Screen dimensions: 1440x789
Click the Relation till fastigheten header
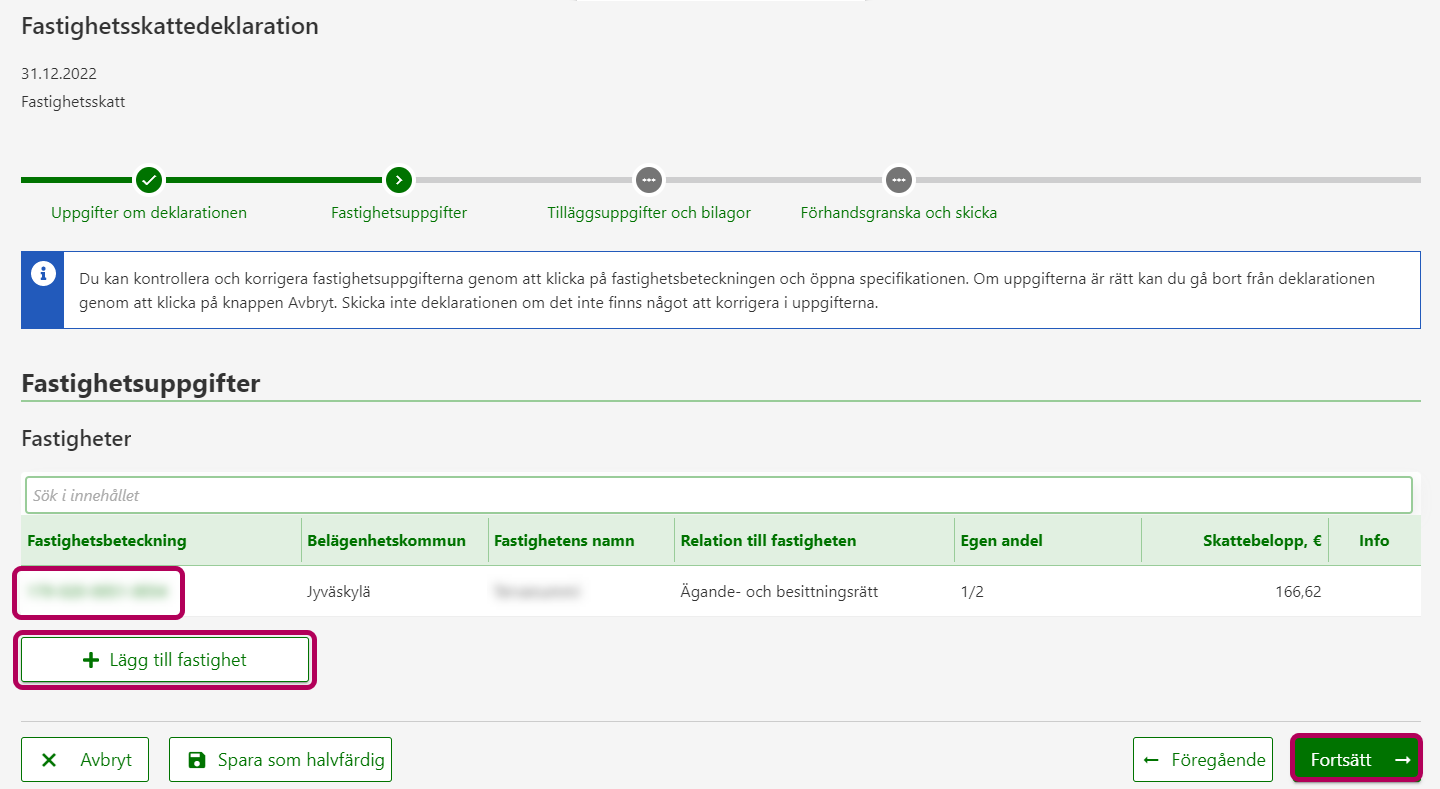(768, 541)
